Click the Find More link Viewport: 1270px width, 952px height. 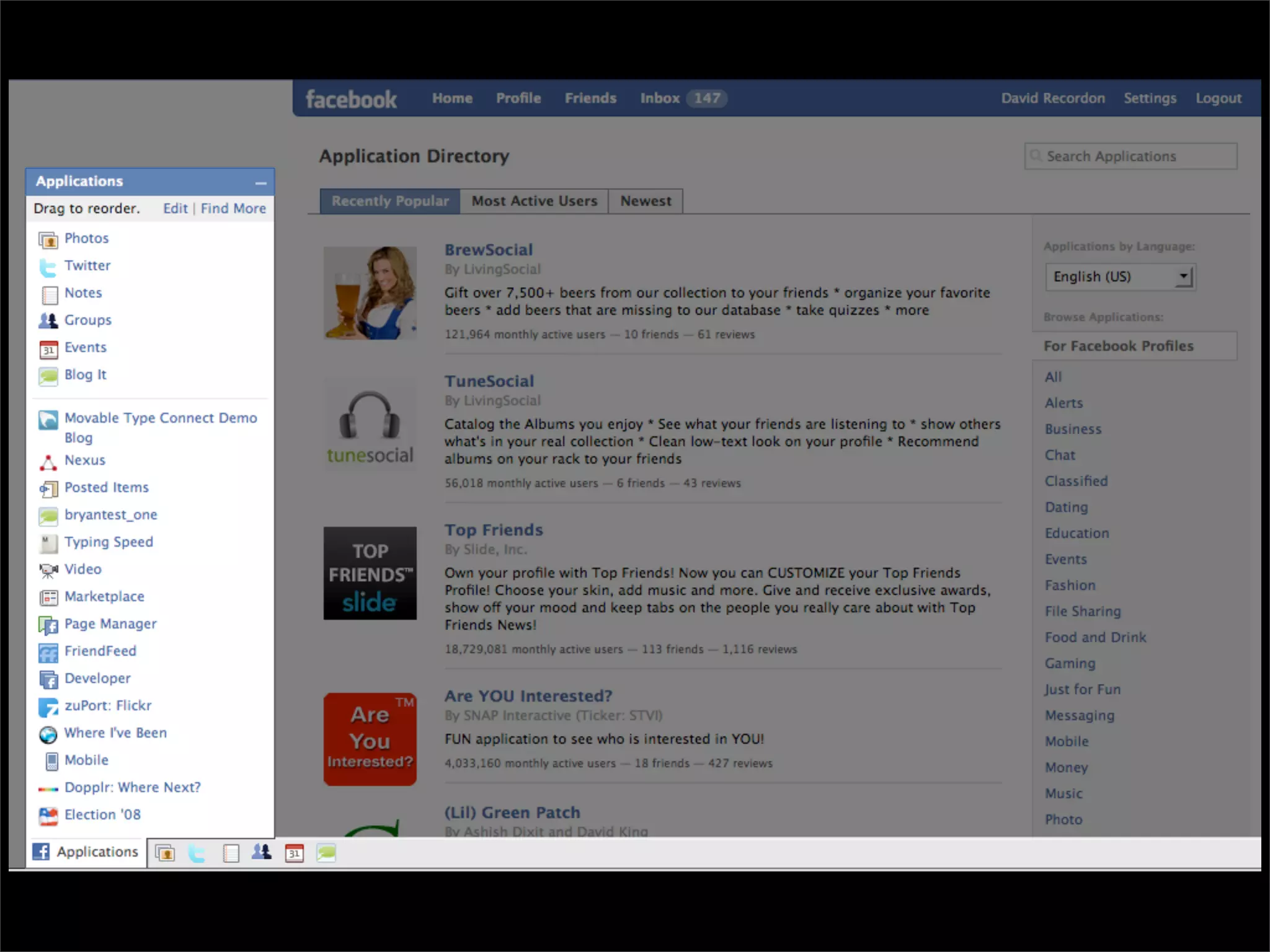click(x=233, y=209)
